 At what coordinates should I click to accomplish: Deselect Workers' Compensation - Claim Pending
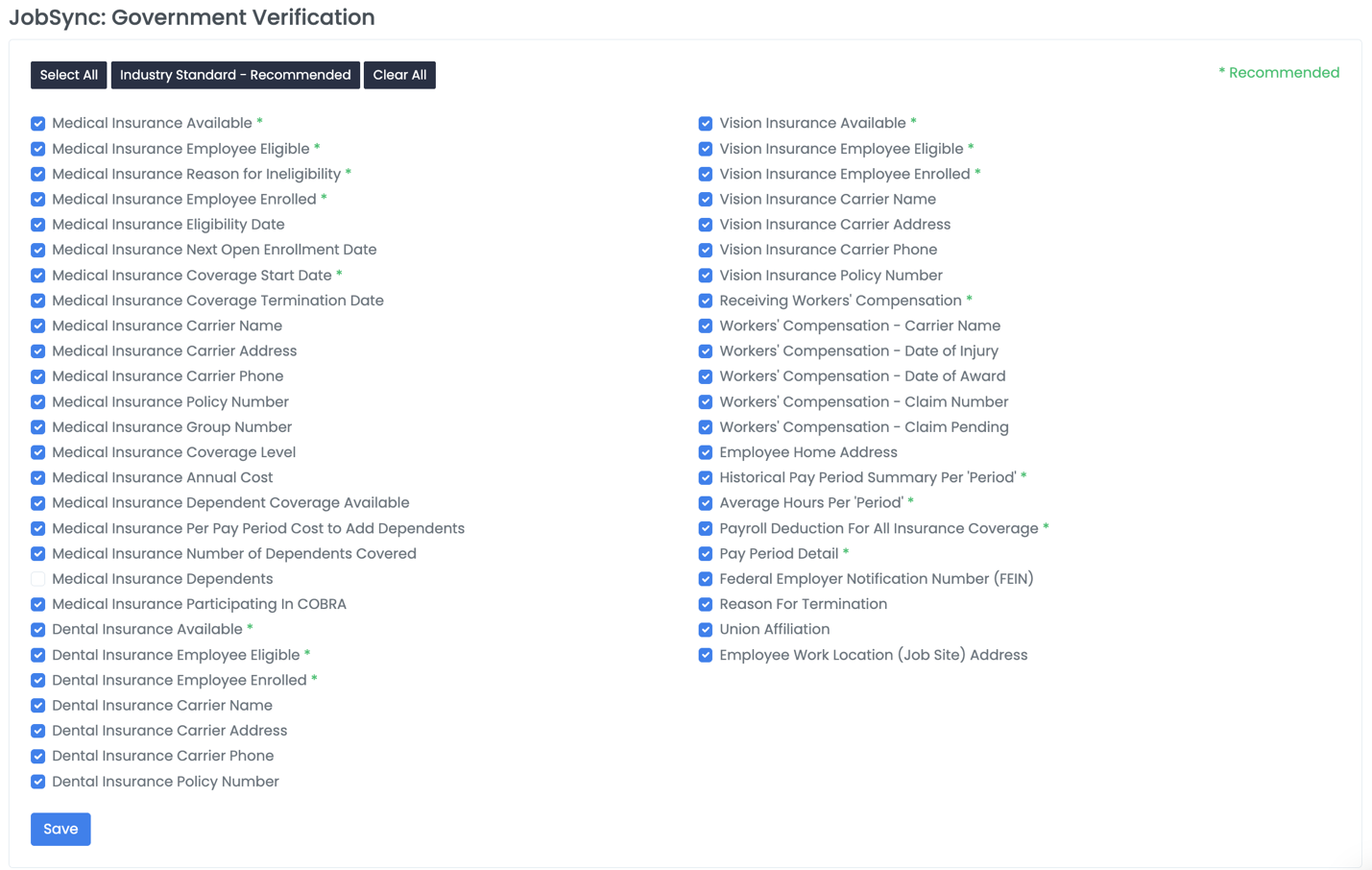706,427
